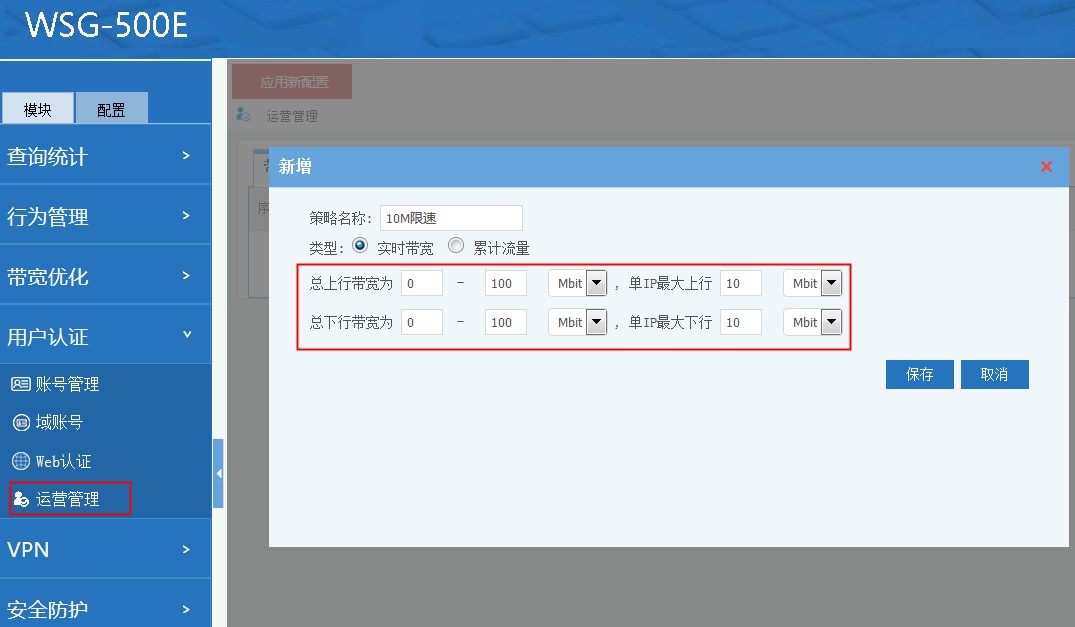The width and height of the screenshot is (1075, 627).
Task: Open the per-IP max downstream unit dropdown
Action: coord(831,323)
